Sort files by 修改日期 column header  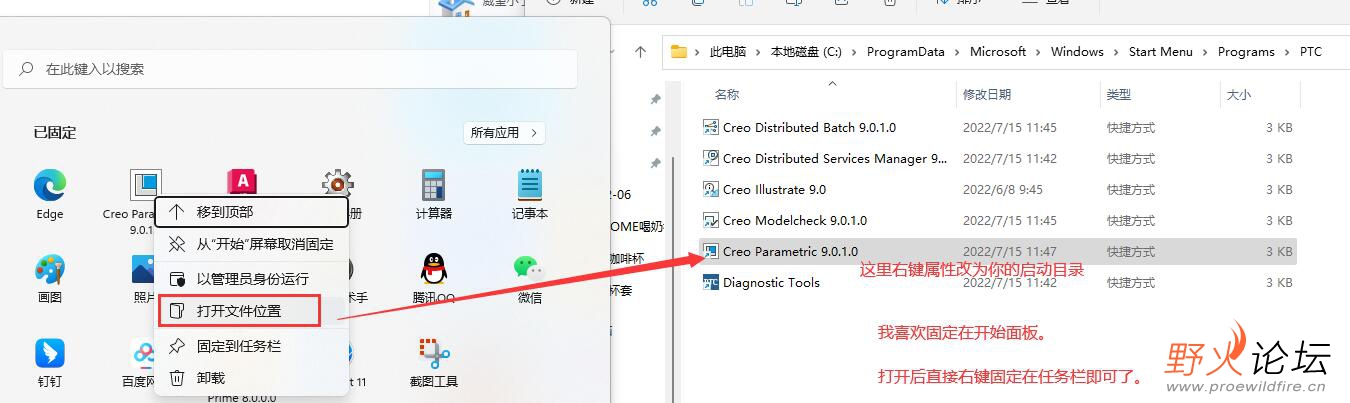coord(987,95)
